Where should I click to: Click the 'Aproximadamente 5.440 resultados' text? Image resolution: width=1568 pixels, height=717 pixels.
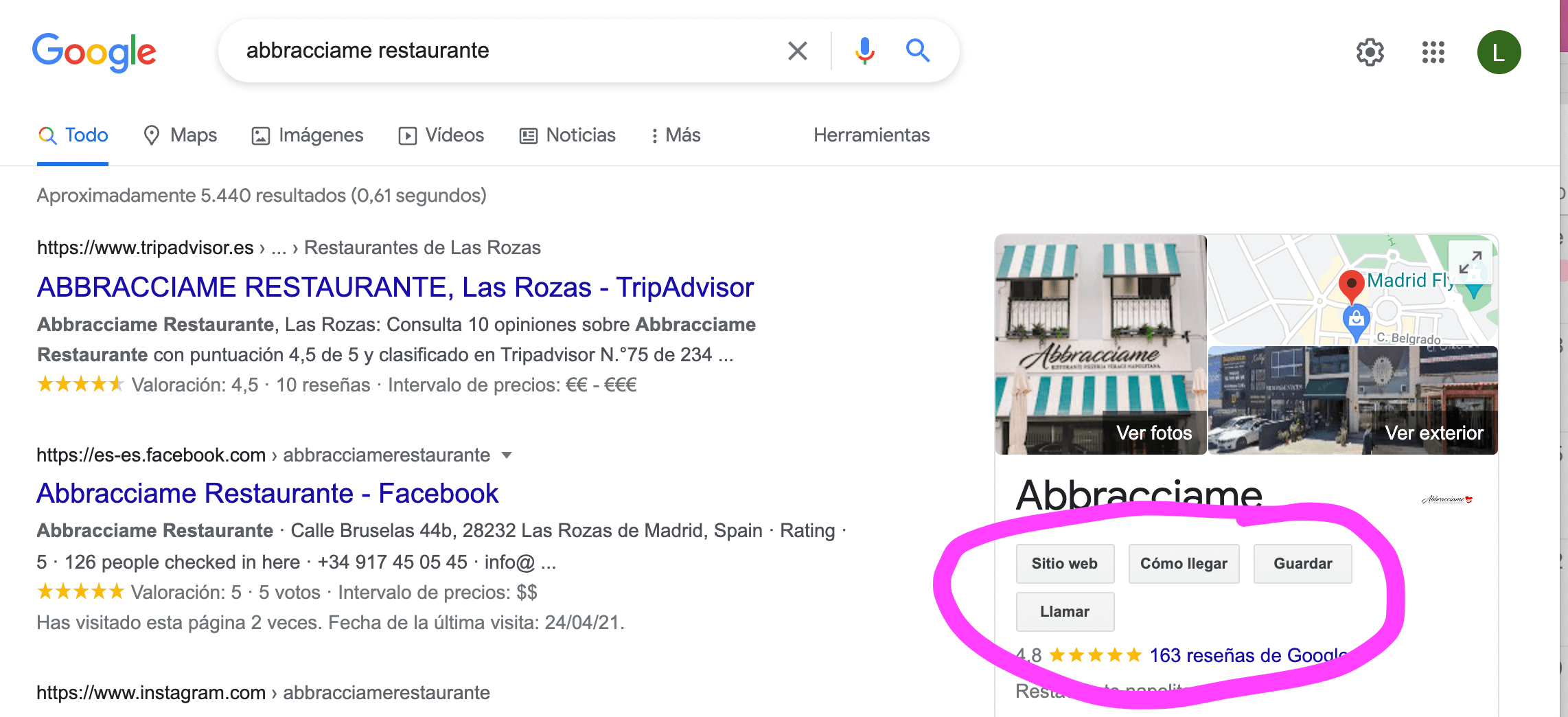tap(262, 196)
